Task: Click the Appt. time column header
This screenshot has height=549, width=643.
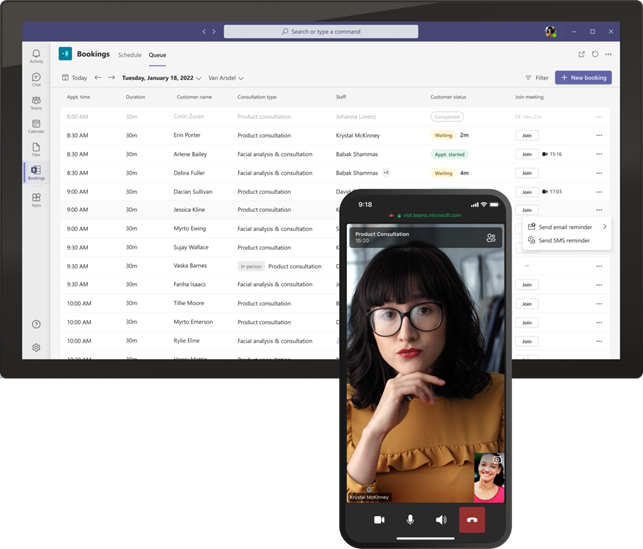Action: [x=78, y=97]
